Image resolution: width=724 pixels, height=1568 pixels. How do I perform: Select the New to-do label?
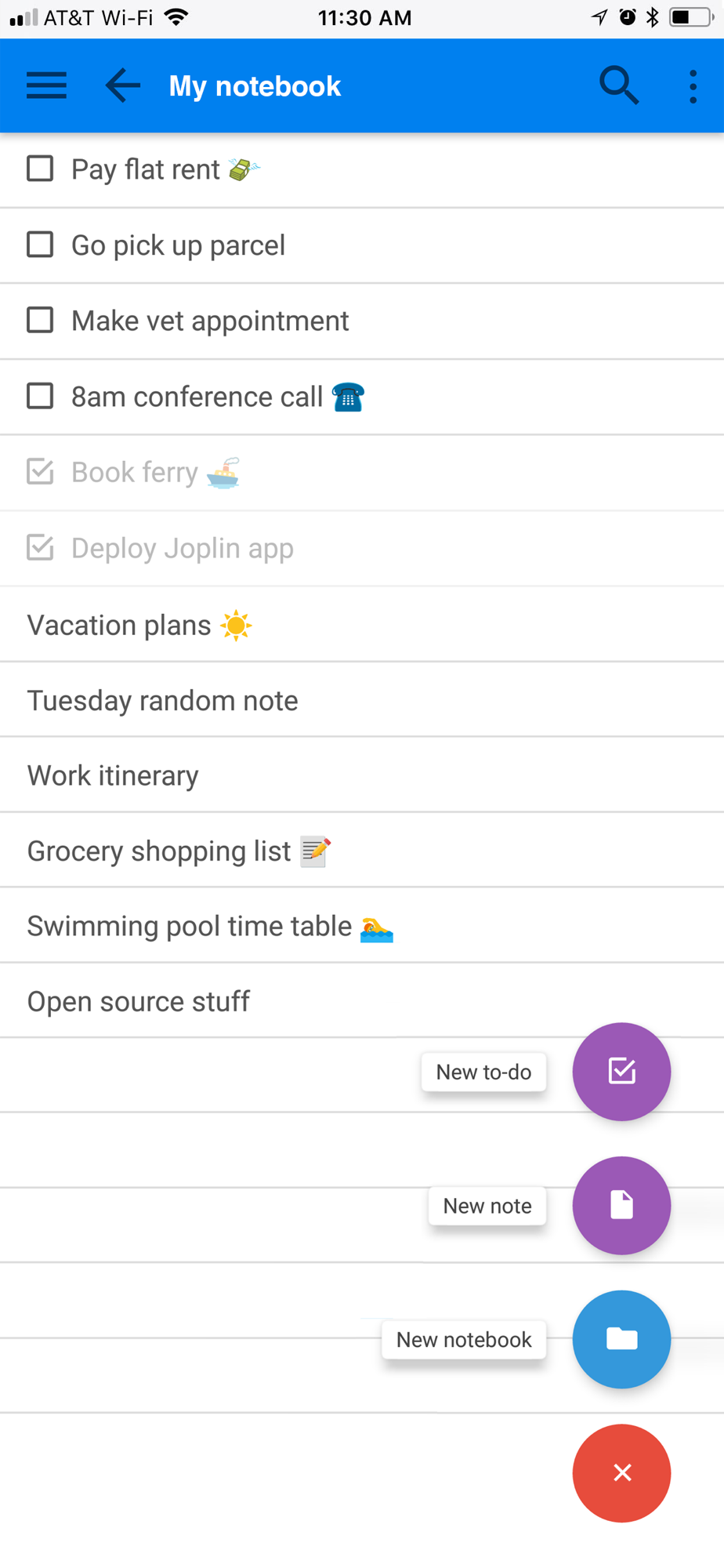click(483, 1072)
